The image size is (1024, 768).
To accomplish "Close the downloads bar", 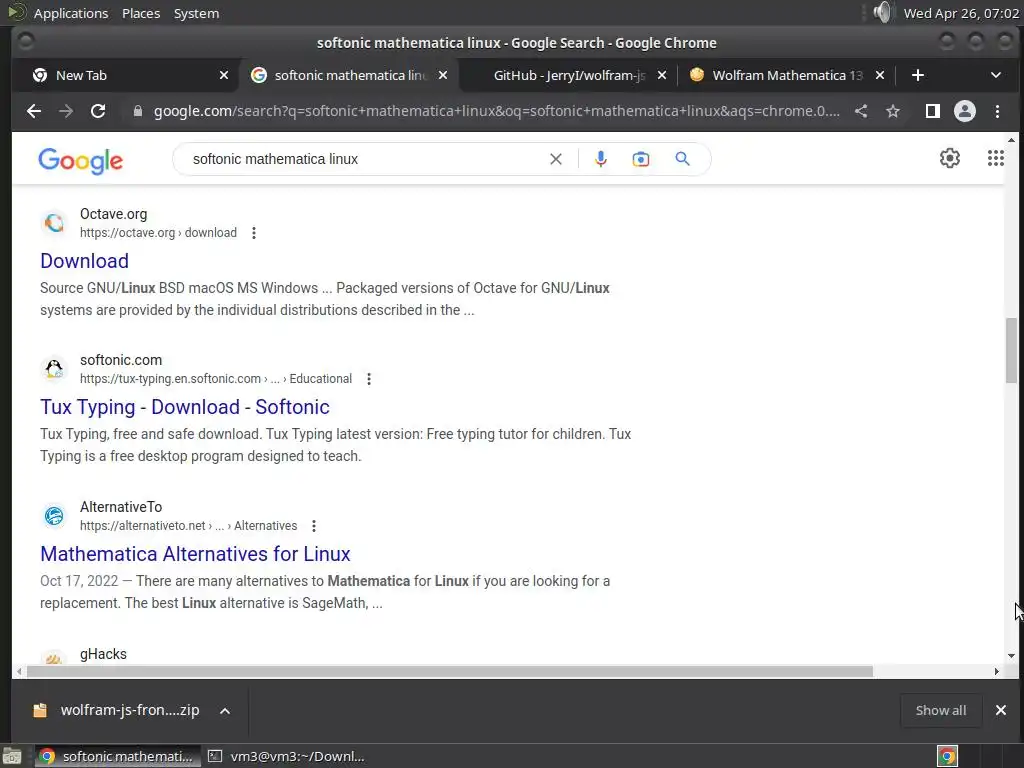I will pos(1000,710).
